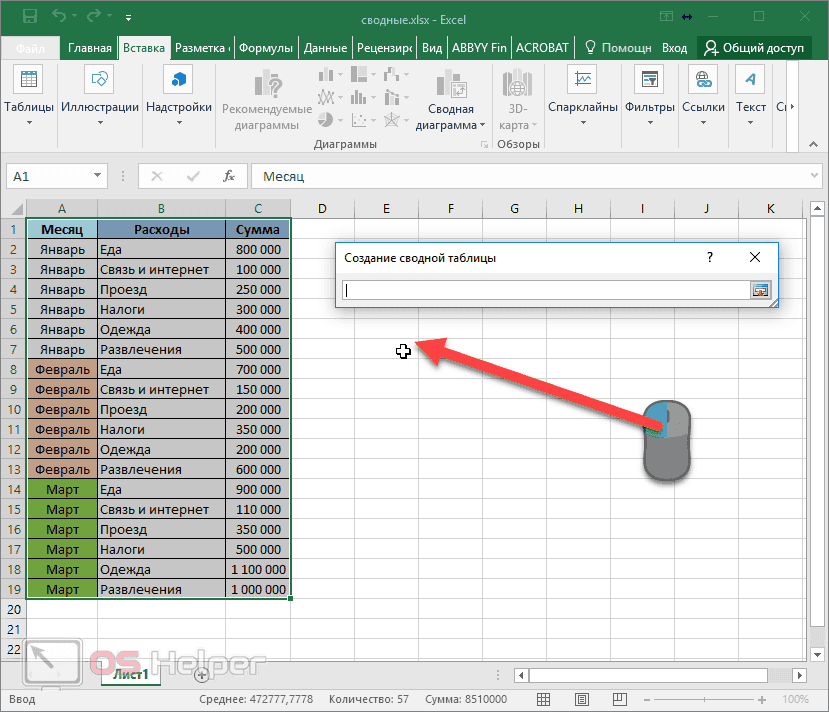
Task: Click the range selector icon in the dialog
Action: pyautogui.click(x=761, y=290)
